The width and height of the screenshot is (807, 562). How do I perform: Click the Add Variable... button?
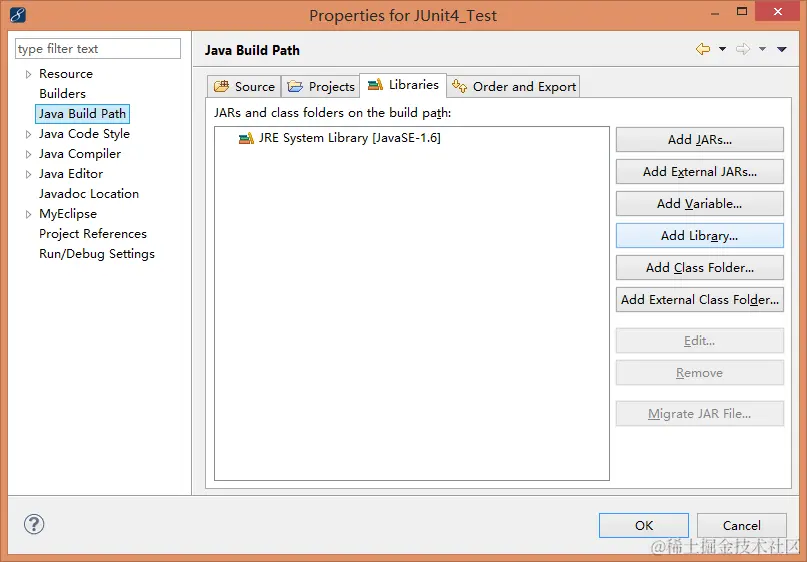699,203
